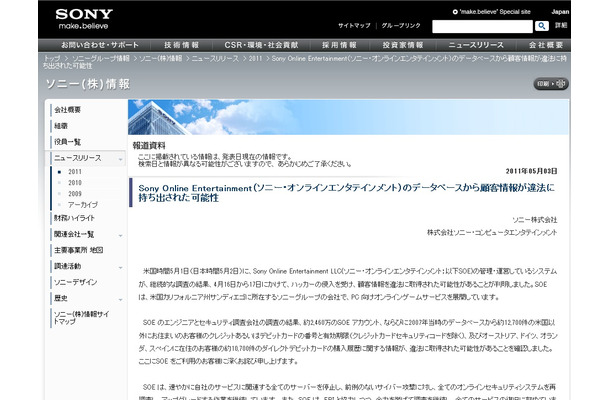Click inside the search input field
The width and height of the screenshot is (610, 400).
click(x=482, y=26)
